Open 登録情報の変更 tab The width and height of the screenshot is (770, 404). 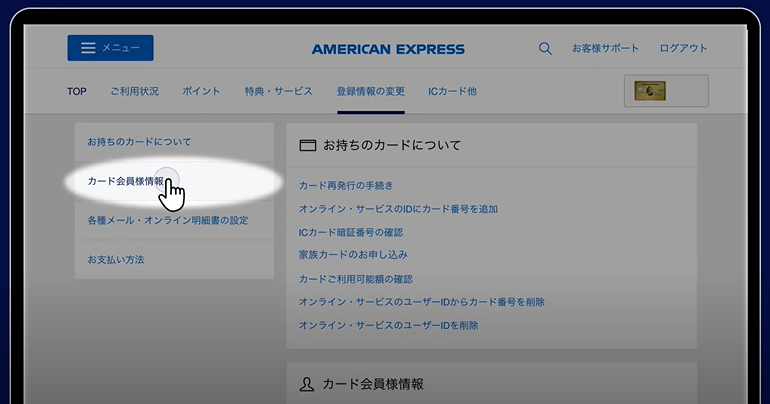(371, 91)
